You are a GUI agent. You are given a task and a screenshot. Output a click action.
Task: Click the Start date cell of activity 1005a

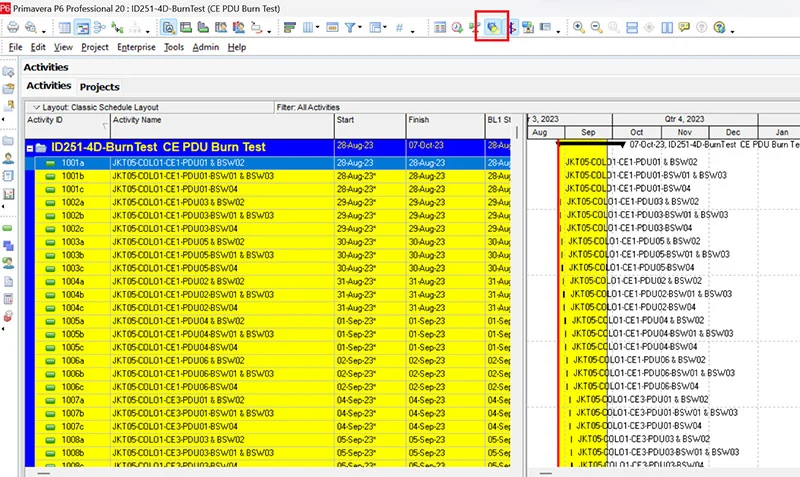coord(370,321)
